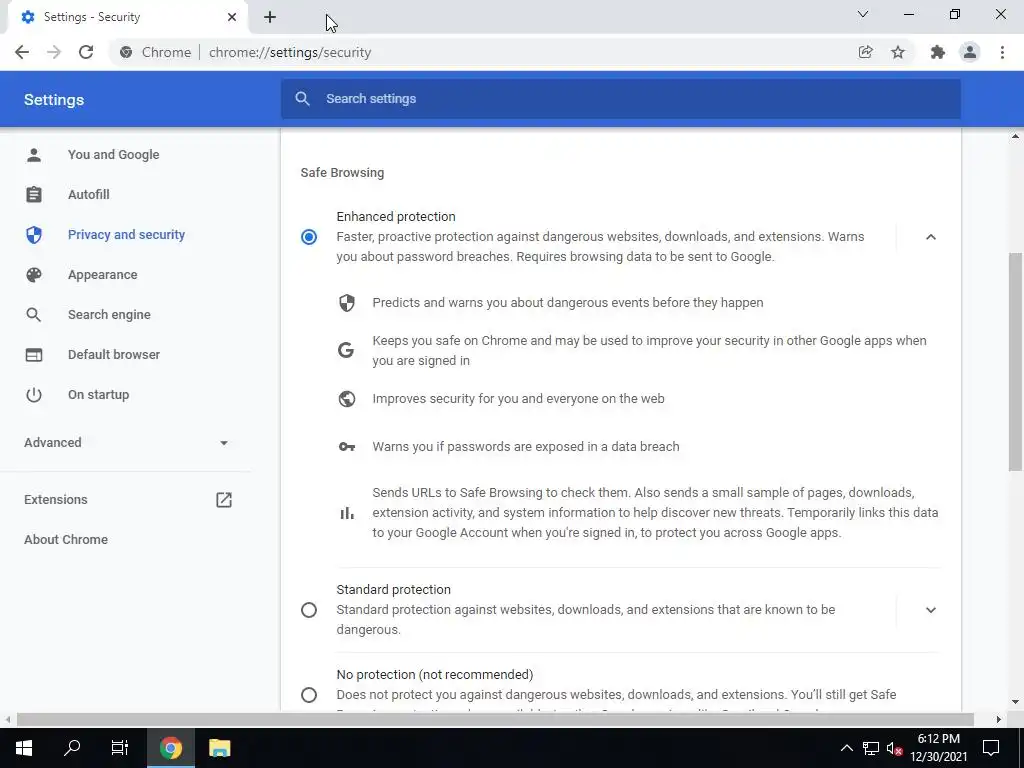This screenshot has width=1024, height=768.
Task: Click the person icon beside You and Google
Action: [x=34, y=155]
